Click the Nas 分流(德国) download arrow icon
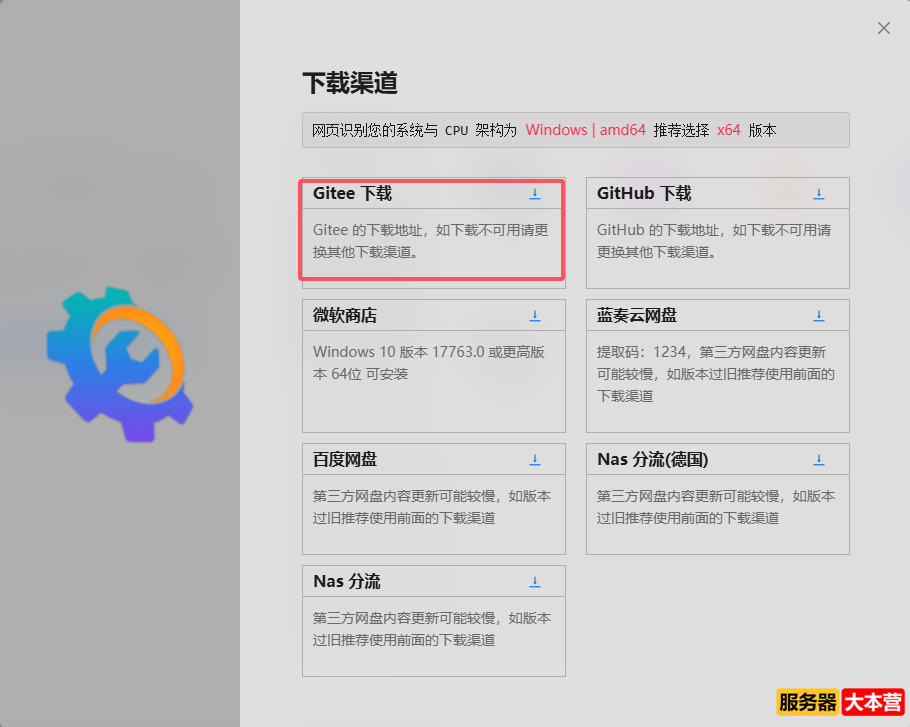 point(818,460)
